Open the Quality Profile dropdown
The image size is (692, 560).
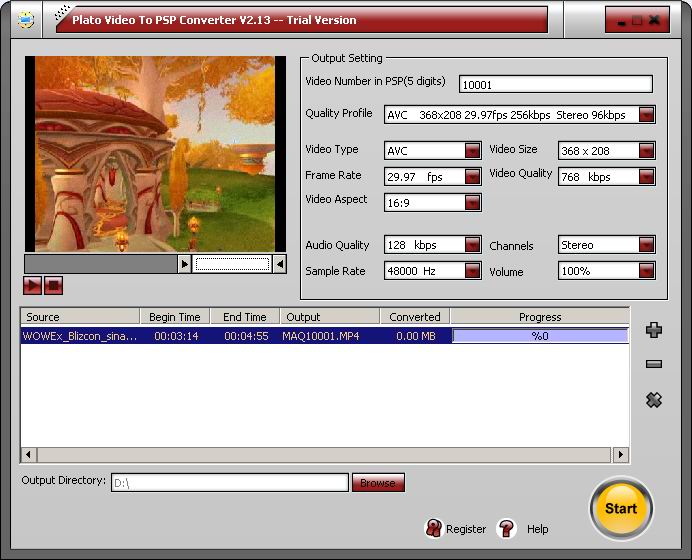647,115
